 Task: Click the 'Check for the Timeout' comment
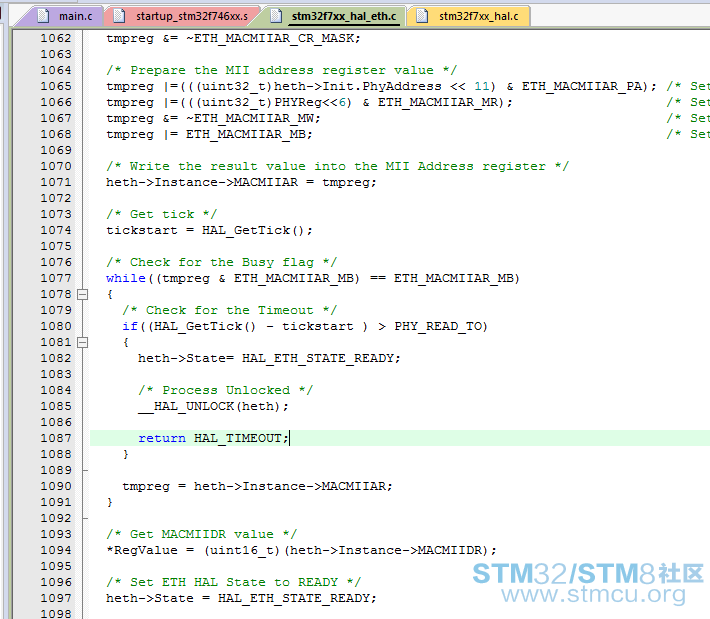pyautogui.click(x=230, y=311)
